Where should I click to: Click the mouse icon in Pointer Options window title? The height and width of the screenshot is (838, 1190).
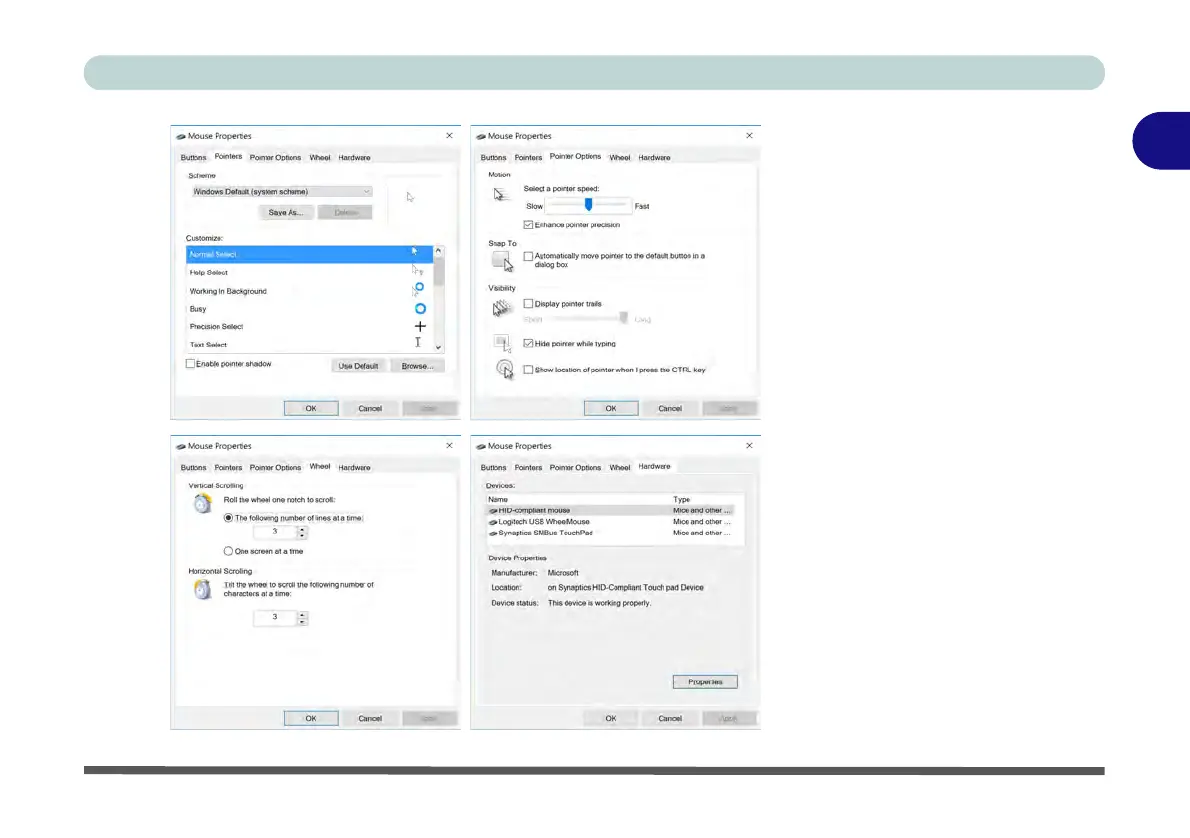point(480,137)
